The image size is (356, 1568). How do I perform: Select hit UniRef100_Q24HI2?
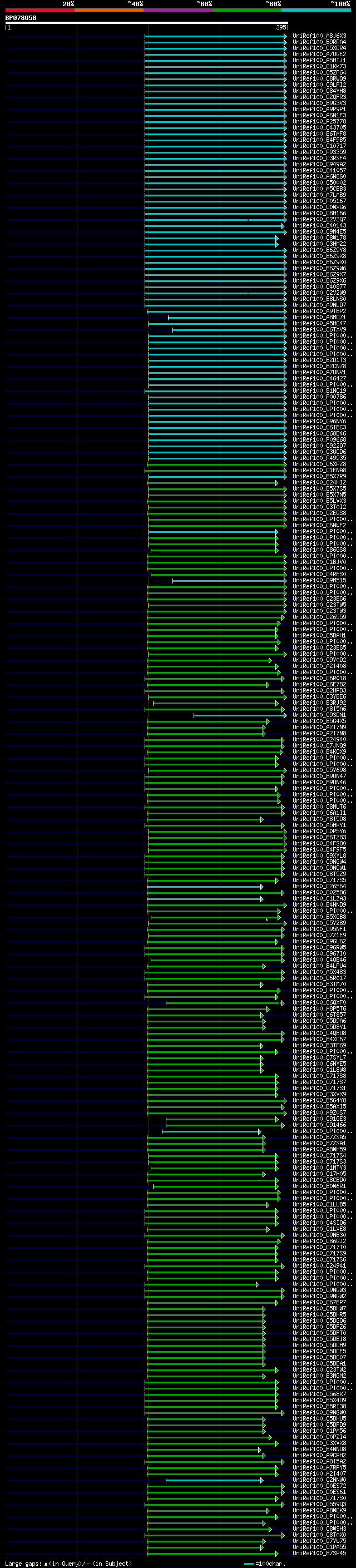click(319, 483)
